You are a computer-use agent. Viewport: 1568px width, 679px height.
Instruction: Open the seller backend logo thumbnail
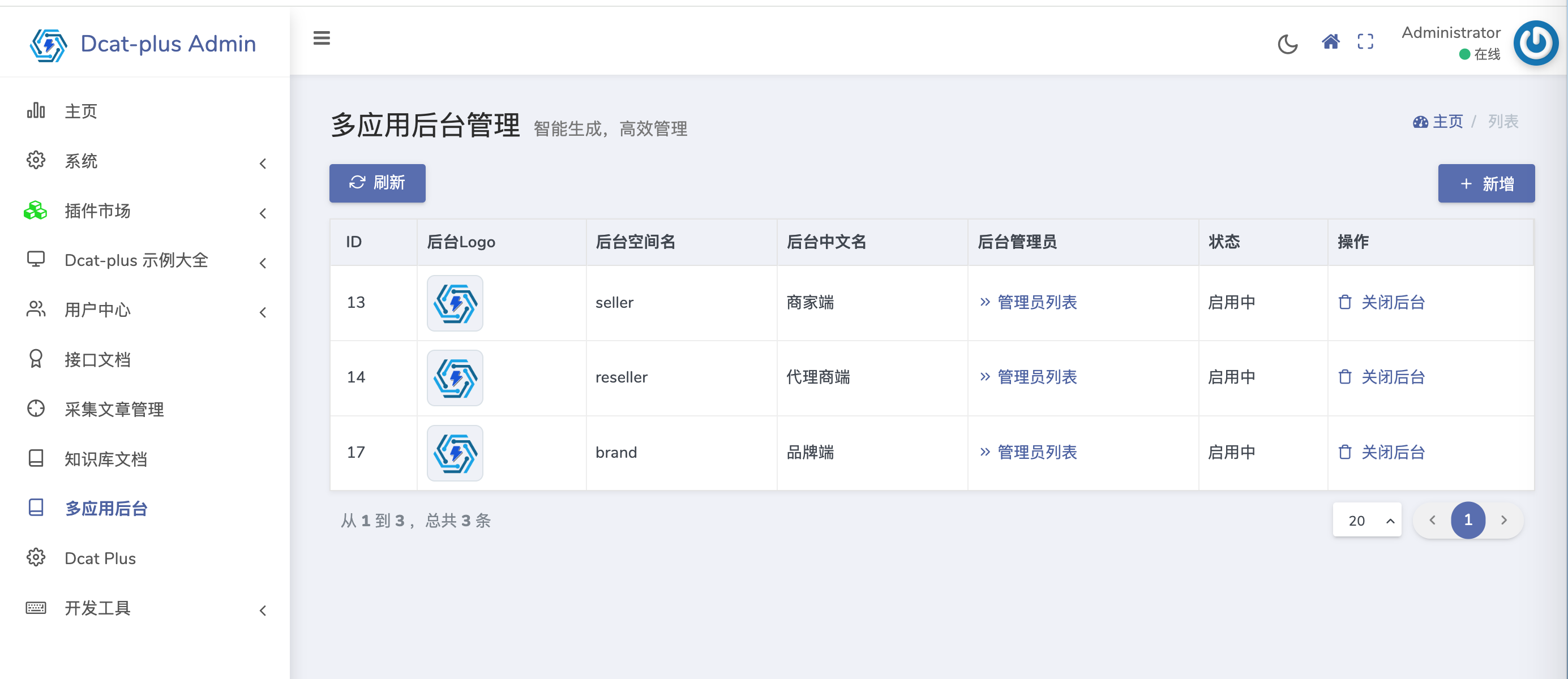pyautogui.click(x=455, y=302)
